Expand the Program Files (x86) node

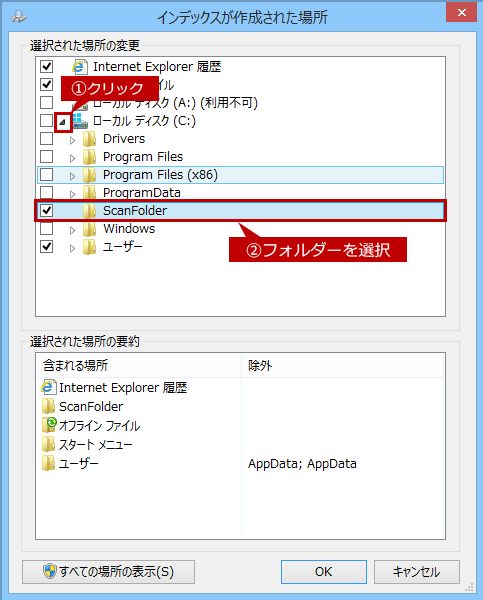tap(72, 176)
